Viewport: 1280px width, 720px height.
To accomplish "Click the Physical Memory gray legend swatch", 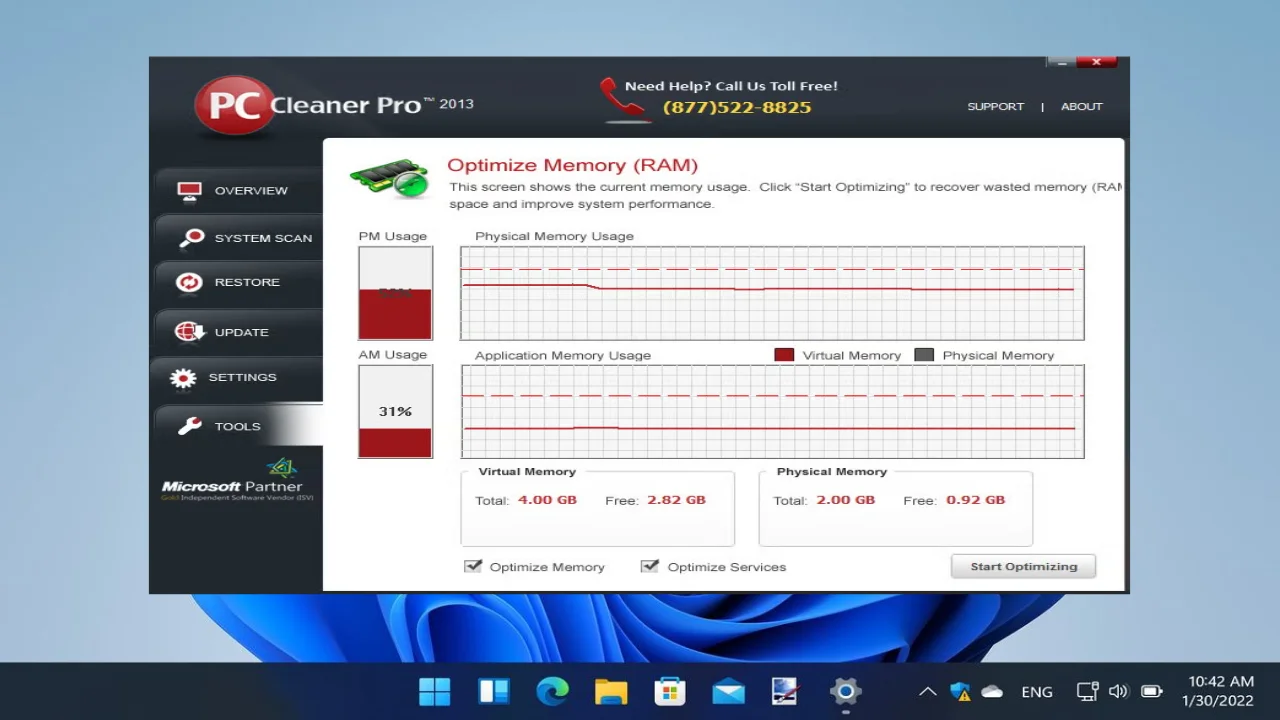I will tap(924, 355).
